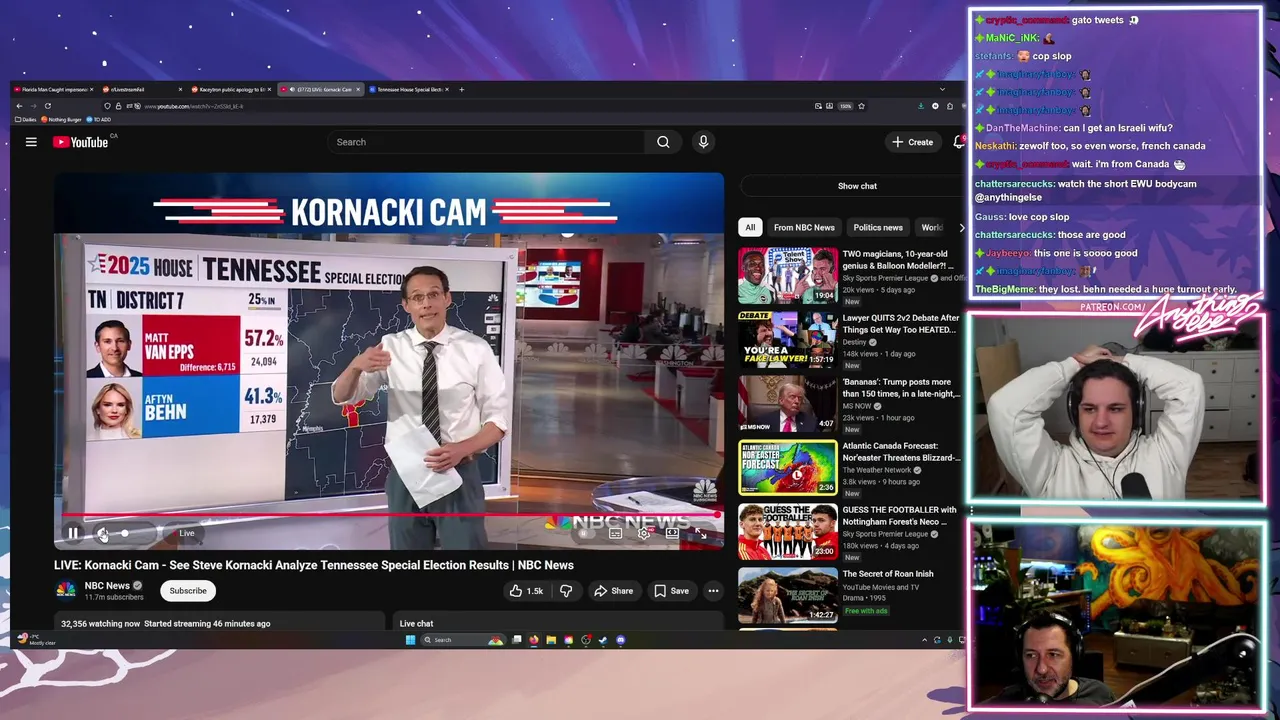Screen dimensions: 1280x720
Task: Select the All filter chip
Action: coord(750,227)
